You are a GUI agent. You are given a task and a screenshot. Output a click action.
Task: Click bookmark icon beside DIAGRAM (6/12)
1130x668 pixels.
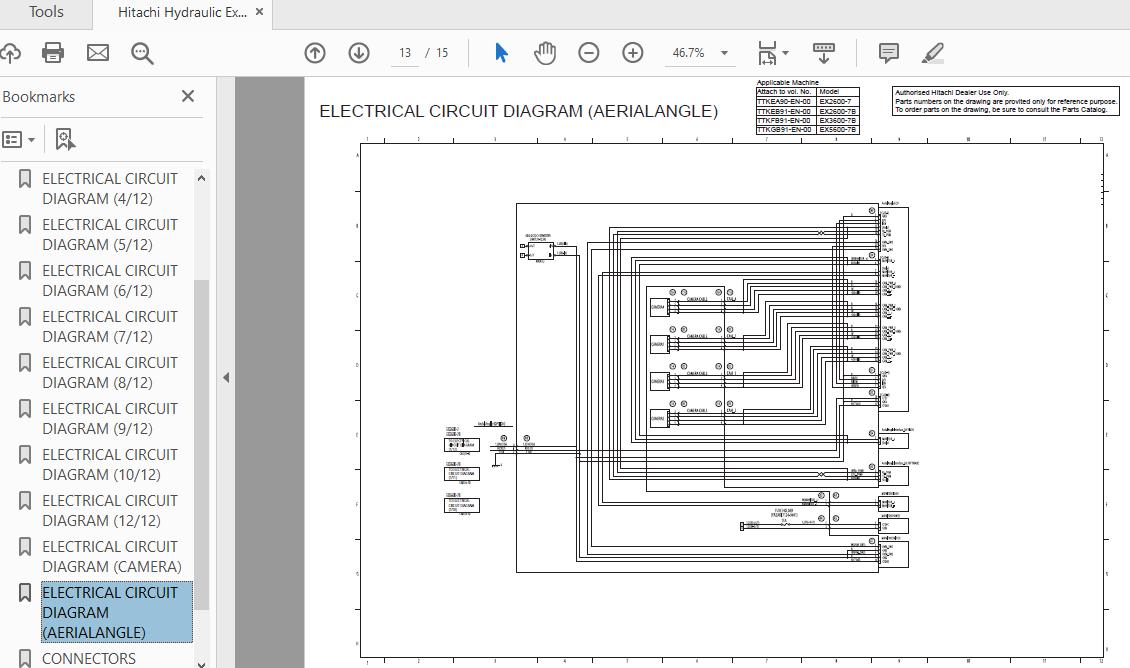[x=25, y=271]
